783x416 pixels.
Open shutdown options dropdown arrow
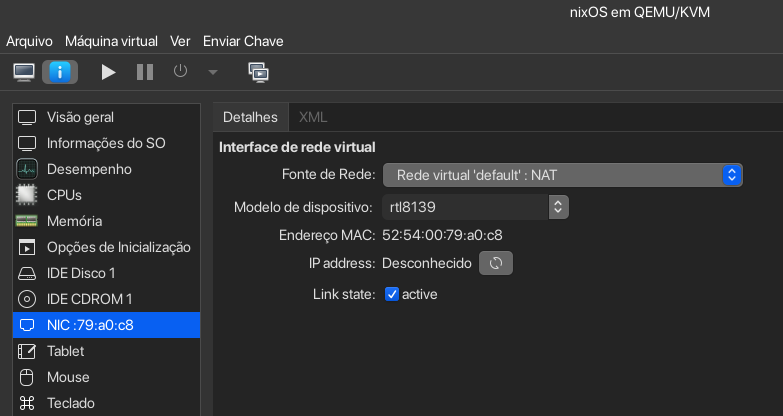213,72
